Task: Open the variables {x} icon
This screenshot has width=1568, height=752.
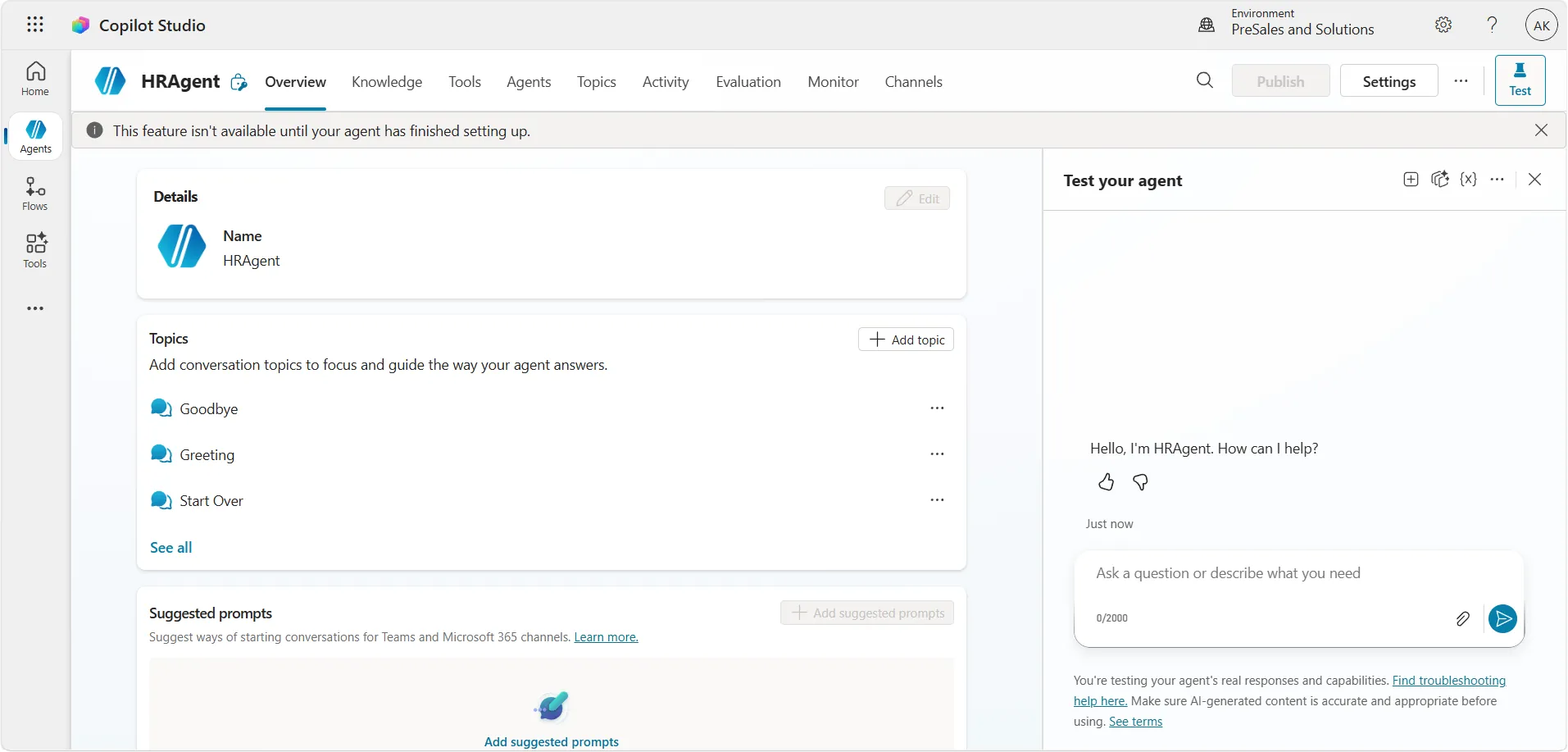Action: point(1469,180)
